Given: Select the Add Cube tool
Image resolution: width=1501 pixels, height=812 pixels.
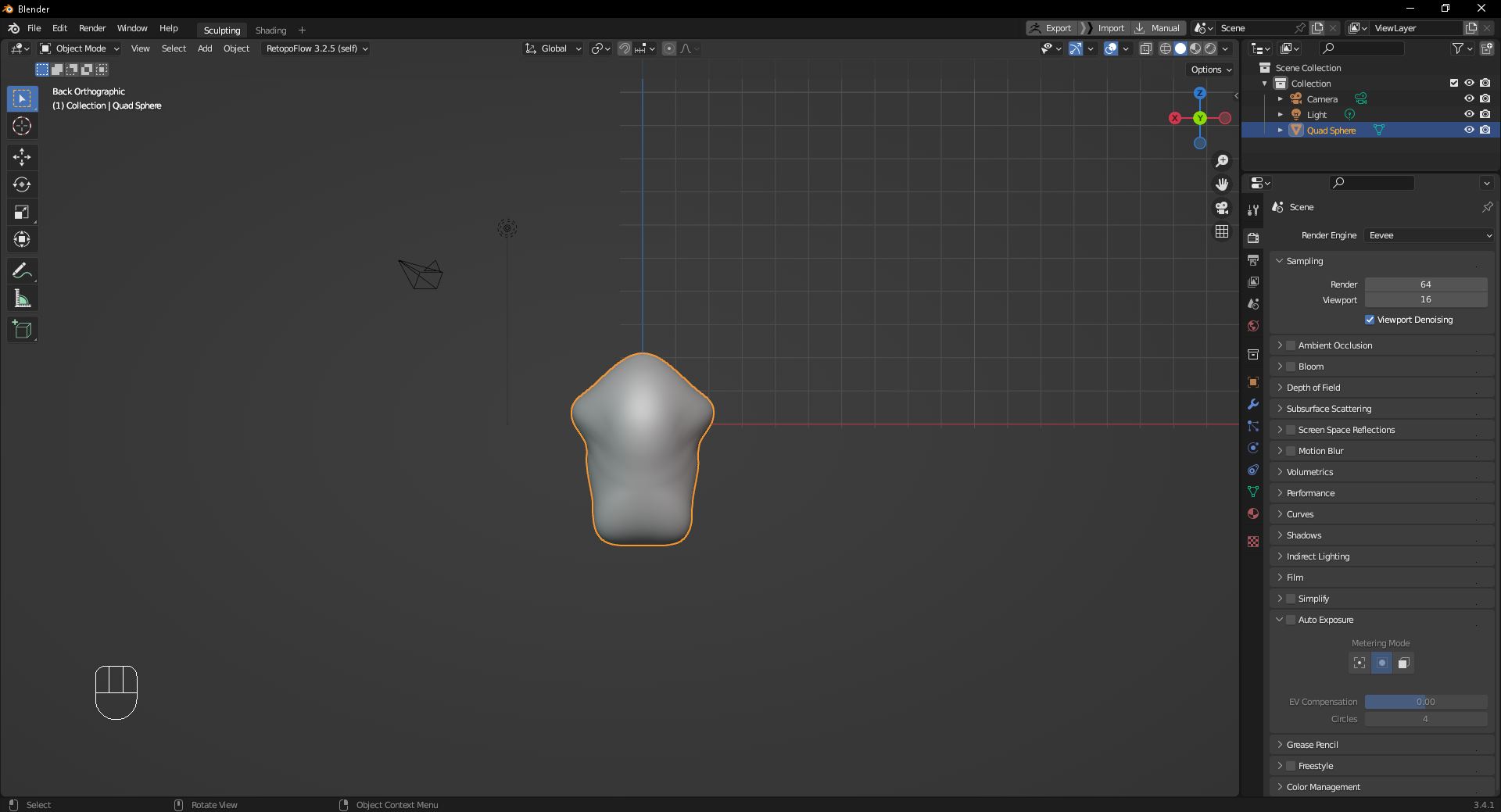Looking at the screenshot, I should tap(22, 330).
